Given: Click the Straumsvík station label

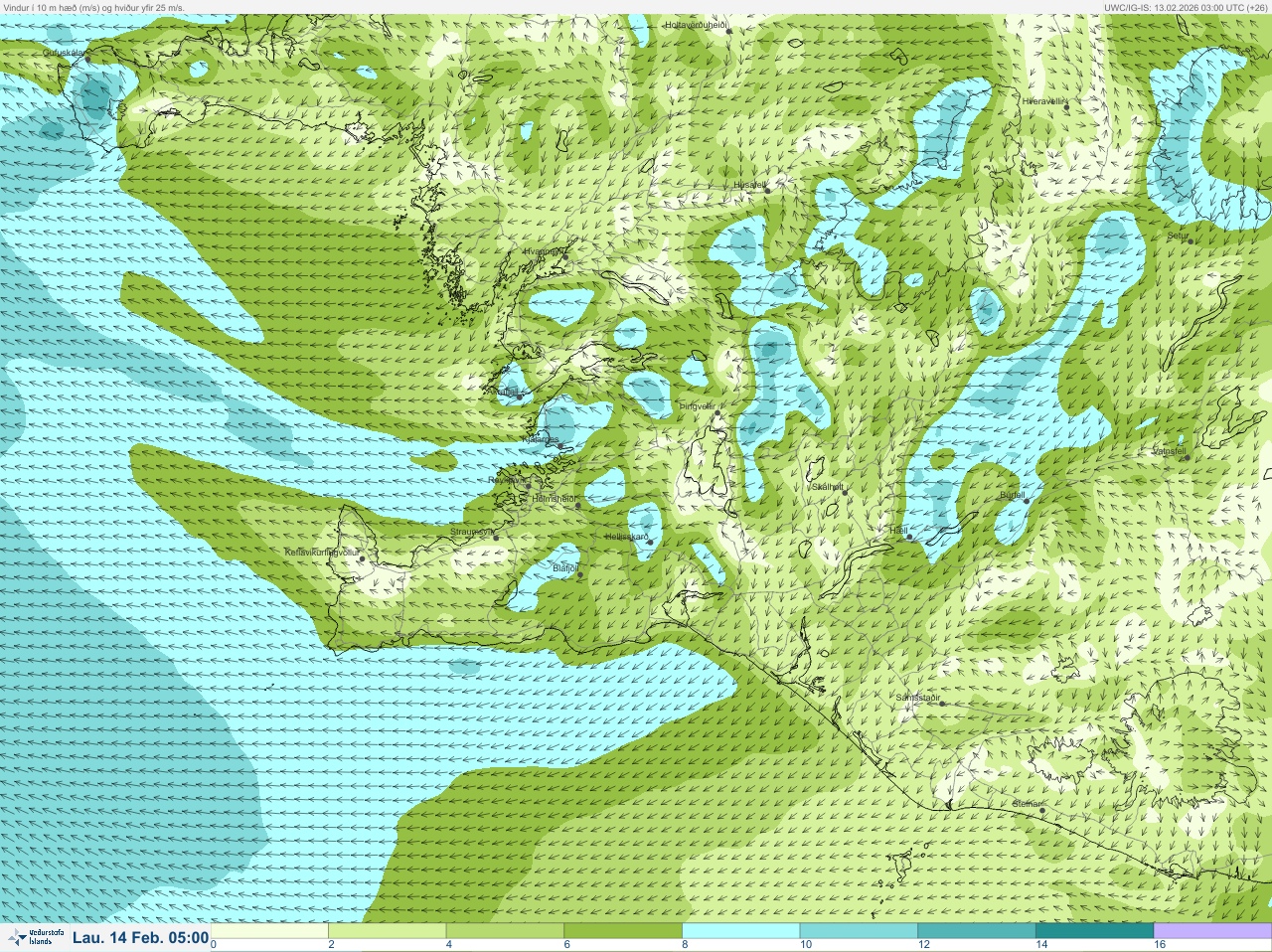Looking at the screenshot, I should 472,532.
